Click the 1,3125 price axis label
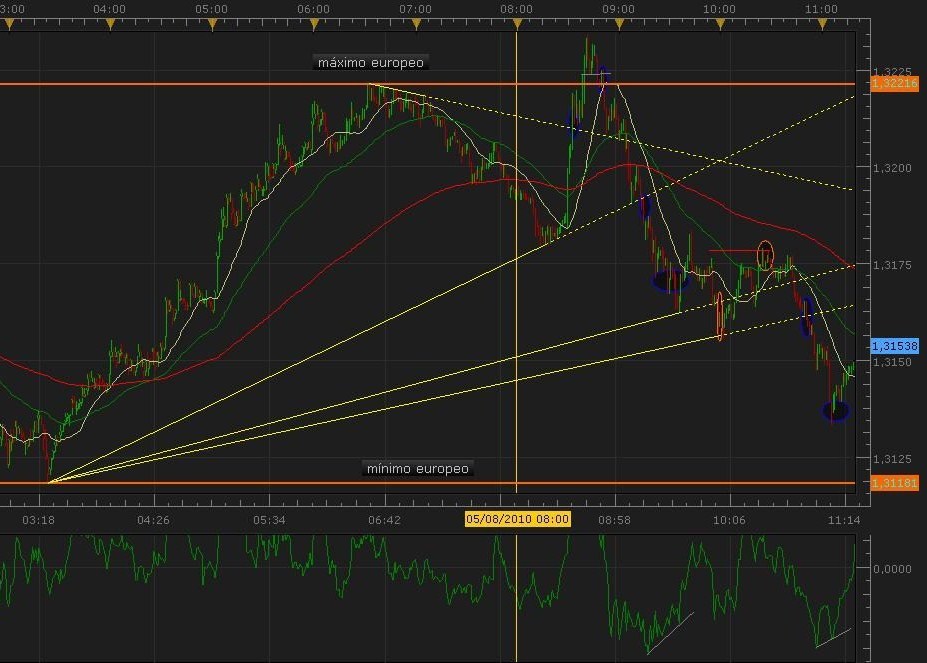Image resolution: width=927 pixels, height=663 pixels. coord(892,459)
